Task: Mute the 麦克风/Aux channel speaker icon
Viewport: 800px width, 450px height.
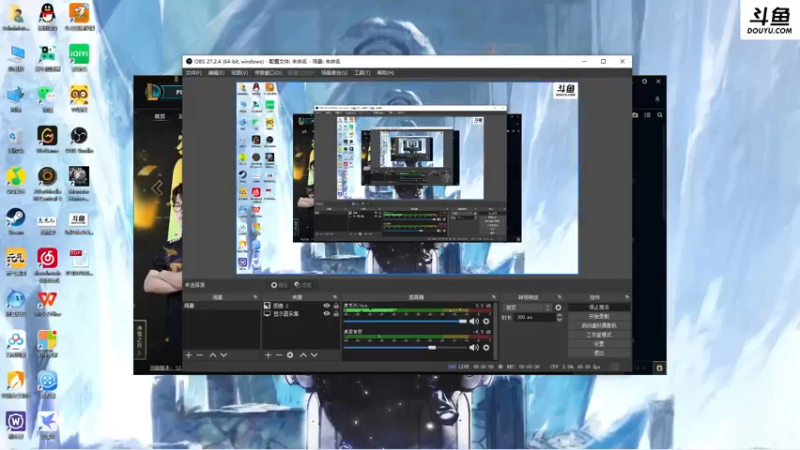Action: (474, 321)
